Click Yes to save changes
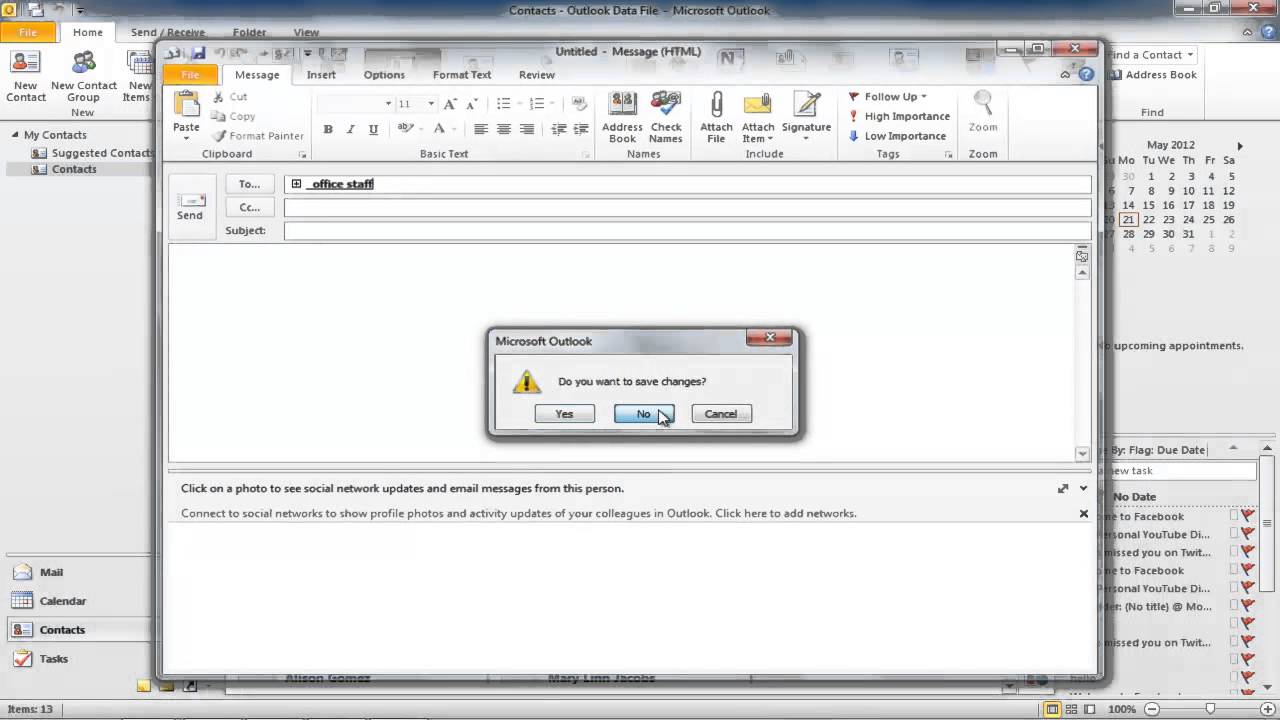Viewport: 1280px width, 720px height. coord(564,414)
